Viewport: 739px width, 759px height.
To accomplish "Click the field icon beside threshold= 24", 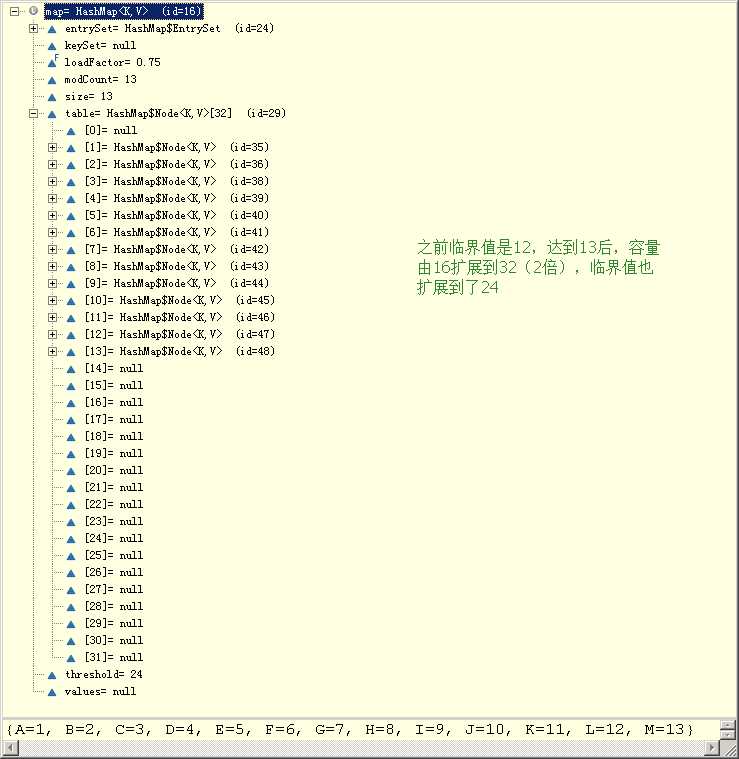I will [x=52, y=675].
